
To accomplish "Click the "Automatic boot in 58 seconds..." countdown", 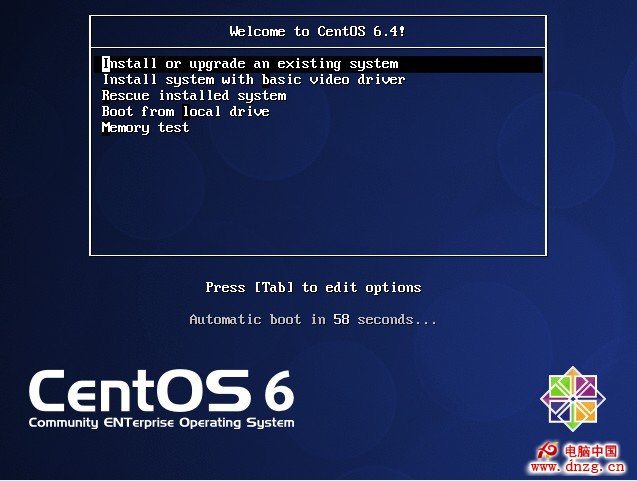I will 313,320.
